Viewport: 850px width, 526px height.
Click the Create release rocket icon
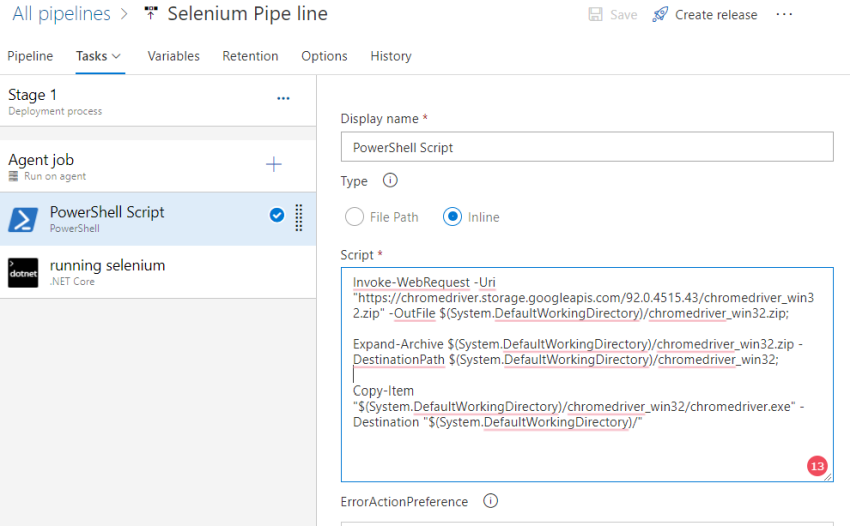(x=660, y=15)
